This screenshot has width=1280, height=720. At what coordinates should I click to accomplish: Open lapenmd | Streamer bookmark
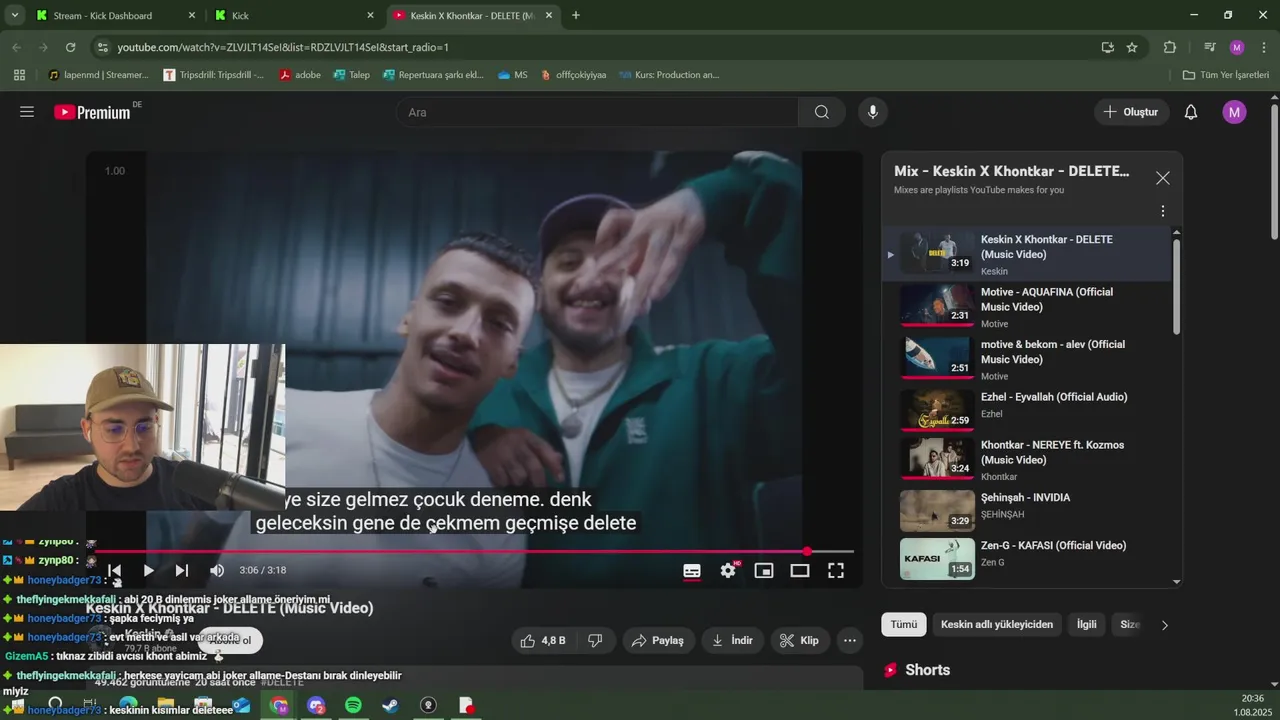(x=98, y=75)
